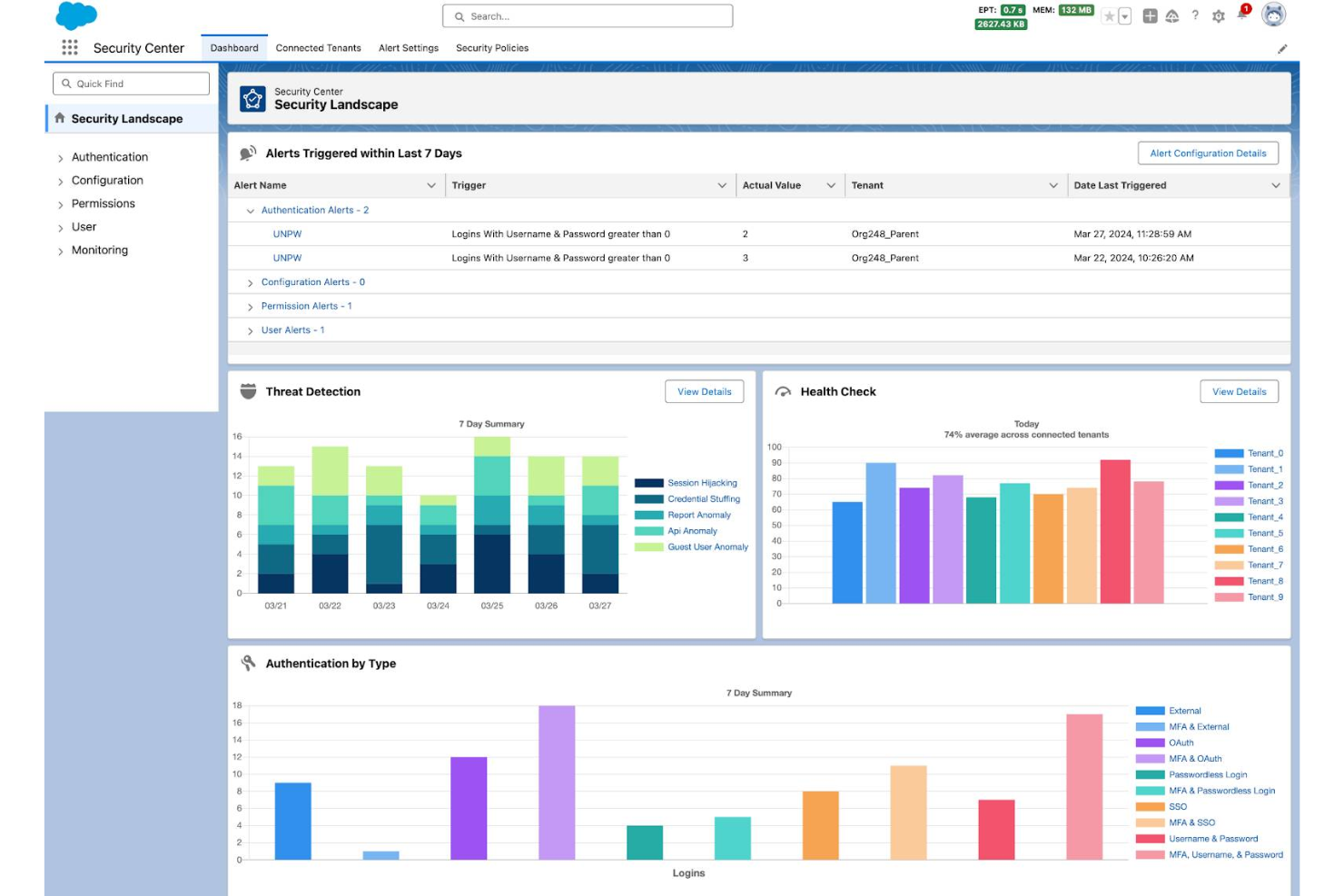The image size is (1344, 896).
Task: Open Salesforce Help question mark icon
Action: coord(1195,15)
